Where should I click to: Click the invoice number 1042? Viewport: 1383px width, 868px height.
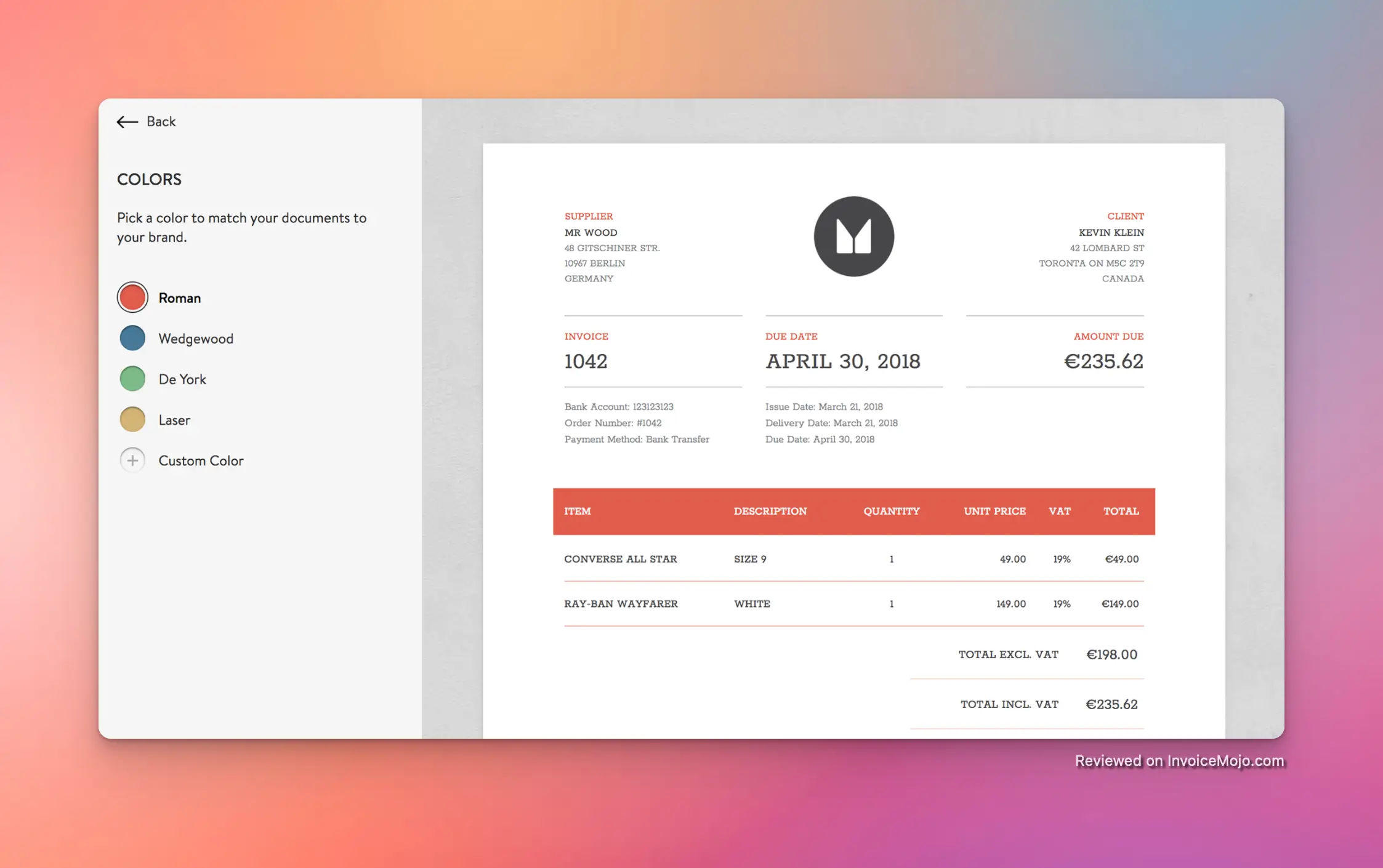586,361
